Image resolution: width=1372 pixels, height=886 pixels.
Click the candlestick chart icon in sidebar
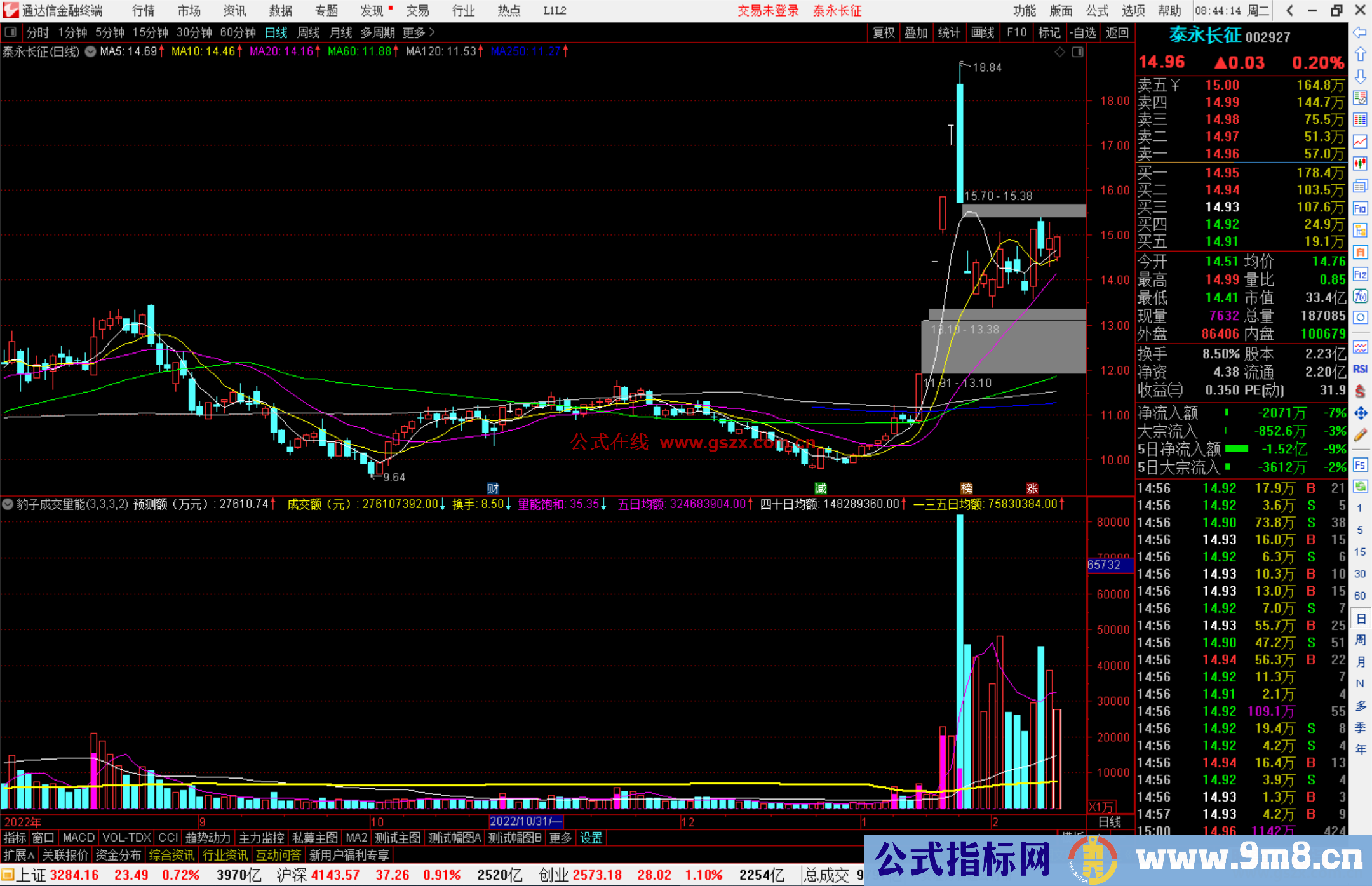pyautogui.click(x=1360, y=163)
